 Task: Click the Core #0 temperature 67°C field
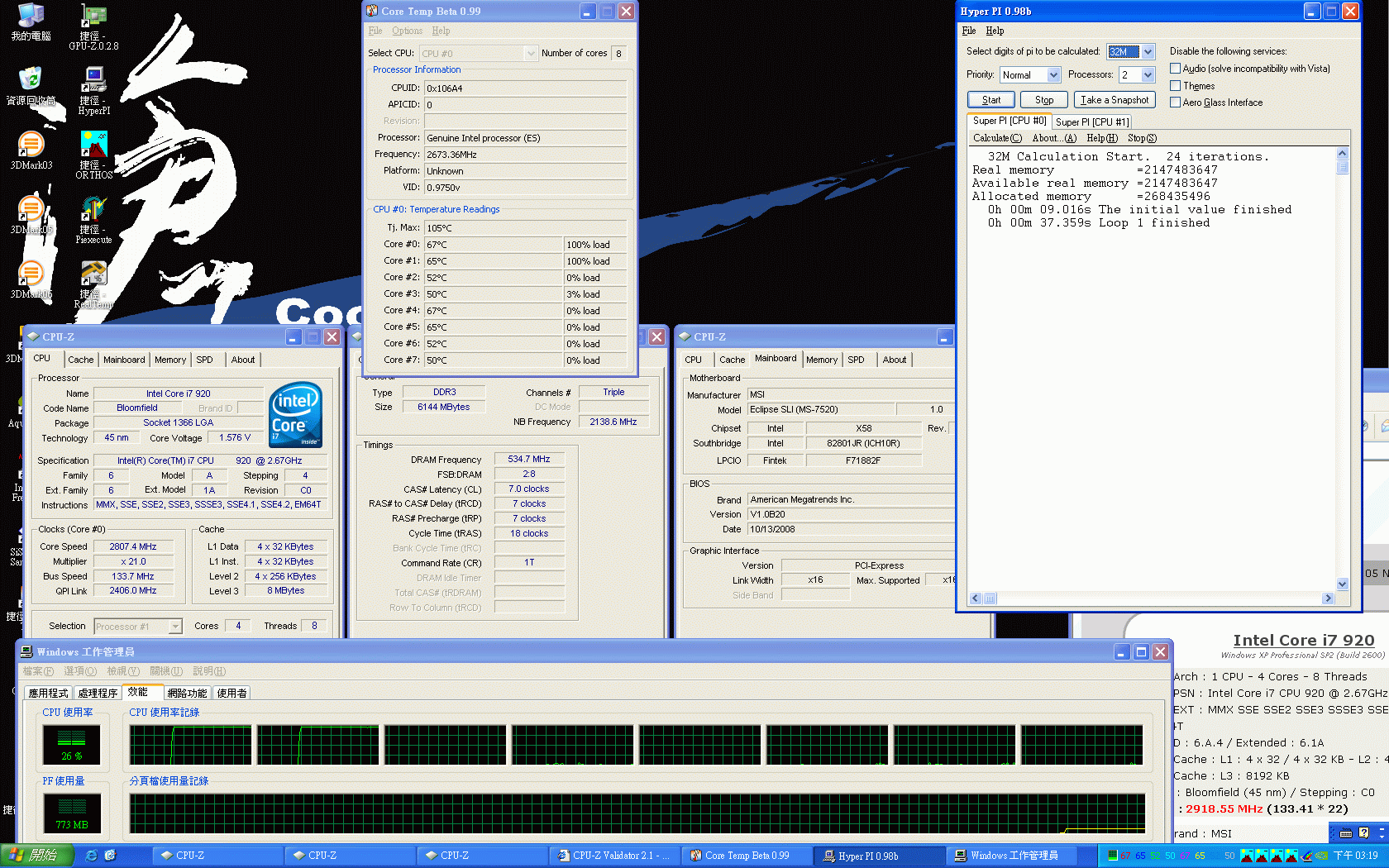(x=494, y=245)
